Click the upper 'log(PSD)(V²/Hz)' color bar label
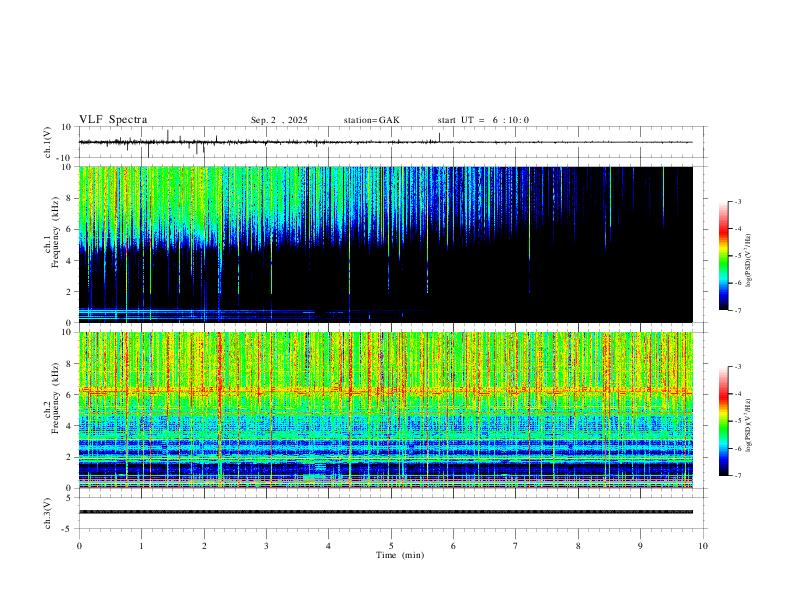Screen dimensions: 792x612 (749, 260)
